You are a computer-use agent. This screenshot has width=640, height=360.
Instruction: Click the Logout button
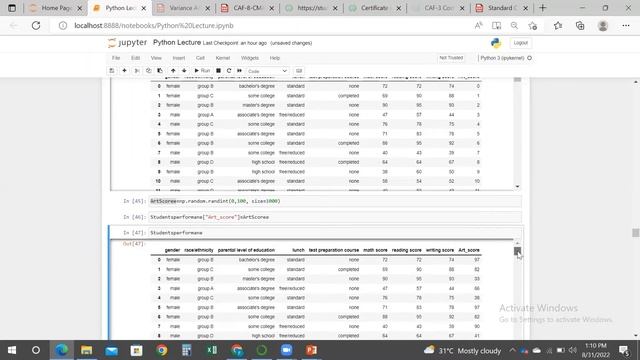point(520,43)
